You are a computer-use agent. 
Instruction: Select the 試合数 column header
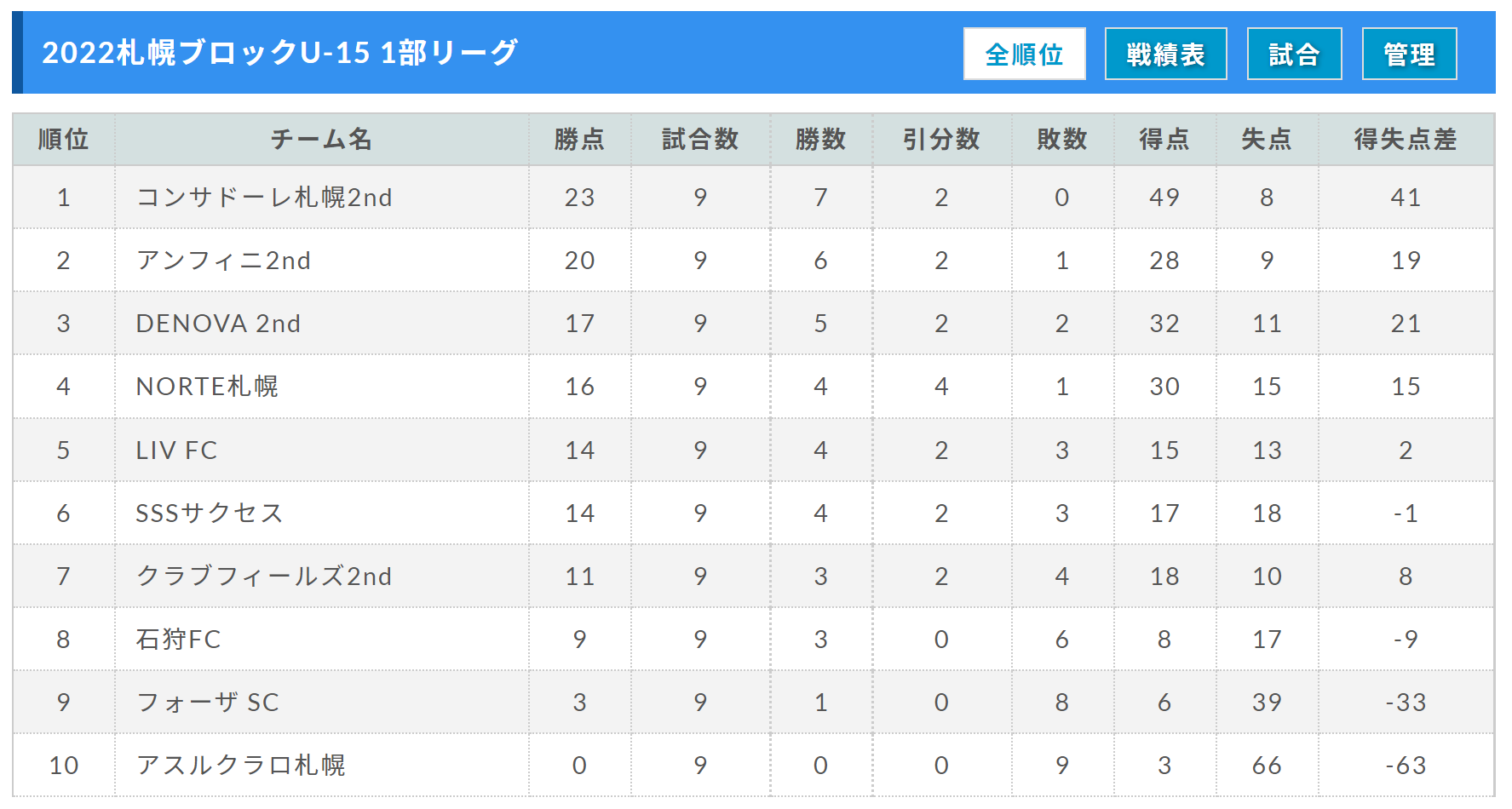click(700, 139)
